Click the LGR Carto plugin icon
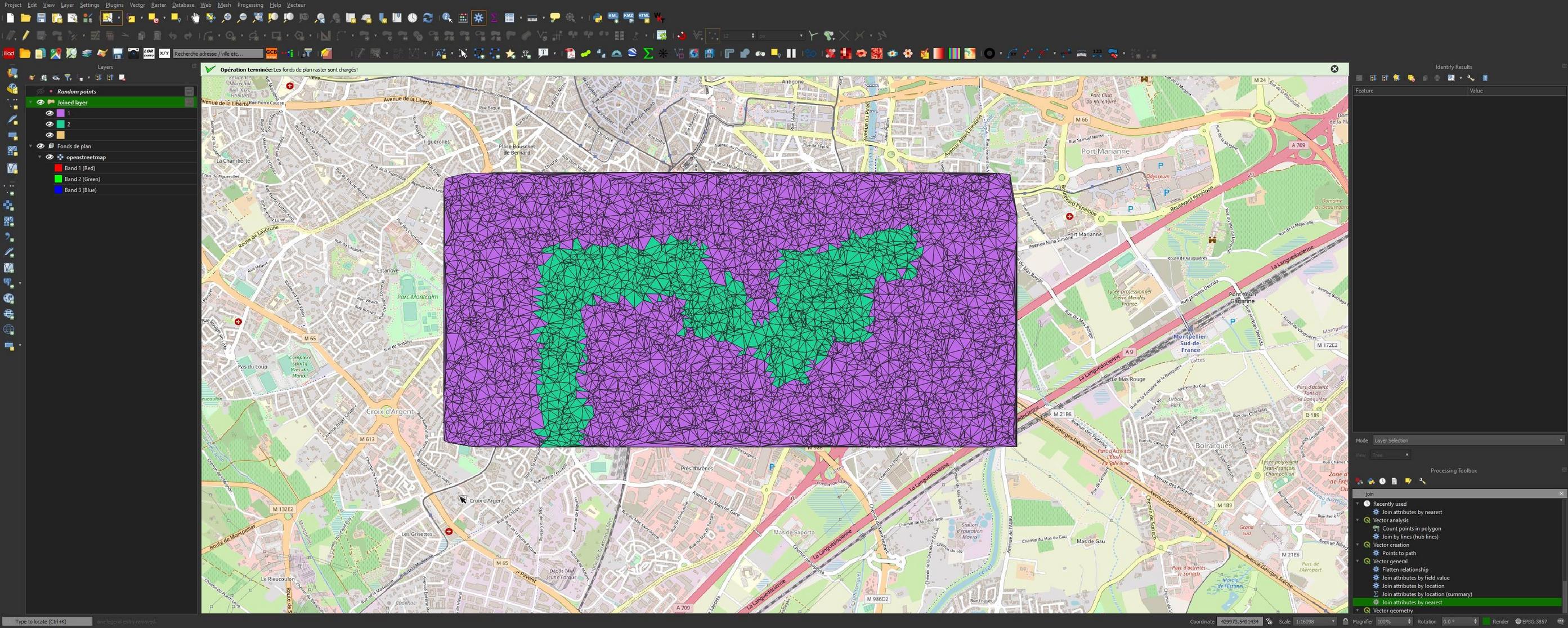Viewport: 1568px width, 628px height. 149,54
